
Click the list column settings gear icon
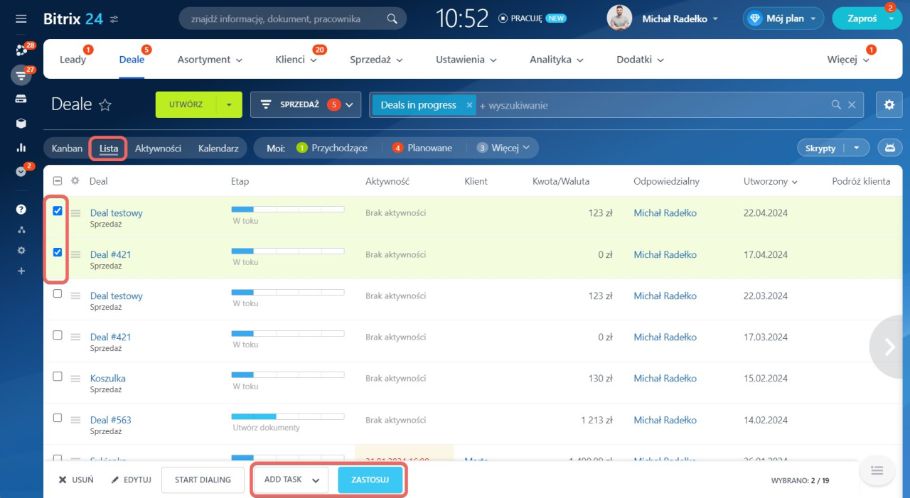[75, 182]
